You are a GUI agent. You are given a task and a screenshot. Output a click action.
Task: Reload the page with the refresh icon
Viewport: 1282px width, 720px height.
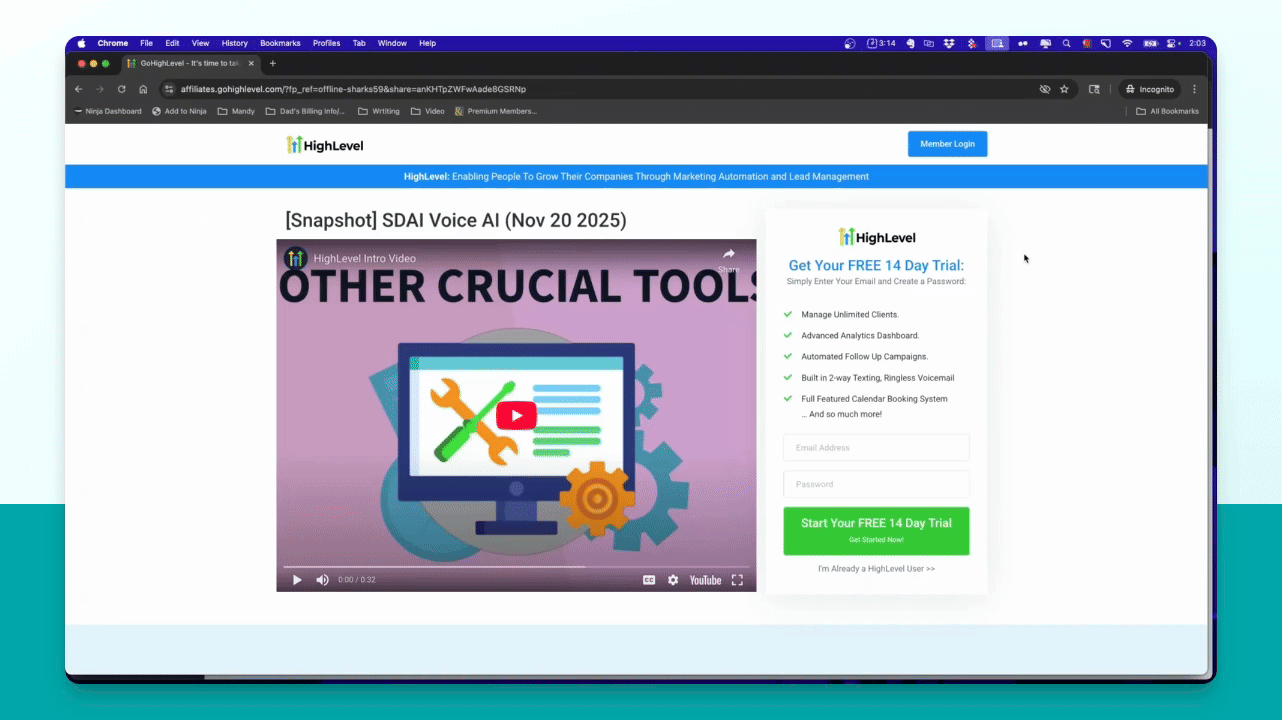point(121,89)
